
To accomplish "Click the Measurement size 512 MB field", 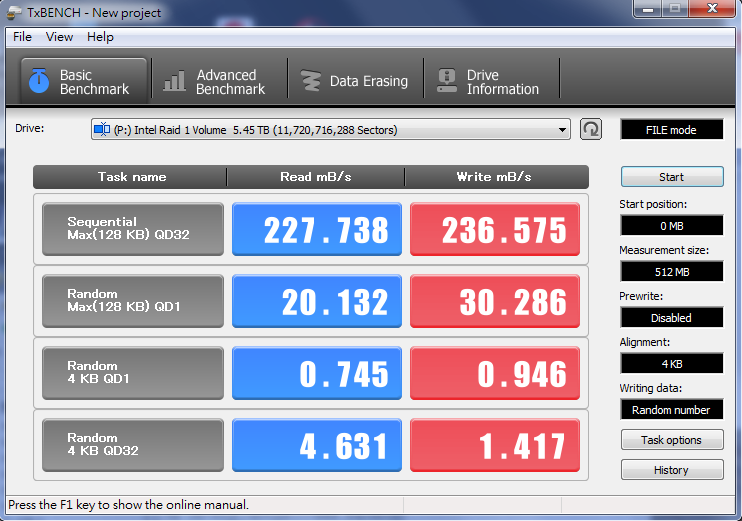I will (x=672, y=272).
